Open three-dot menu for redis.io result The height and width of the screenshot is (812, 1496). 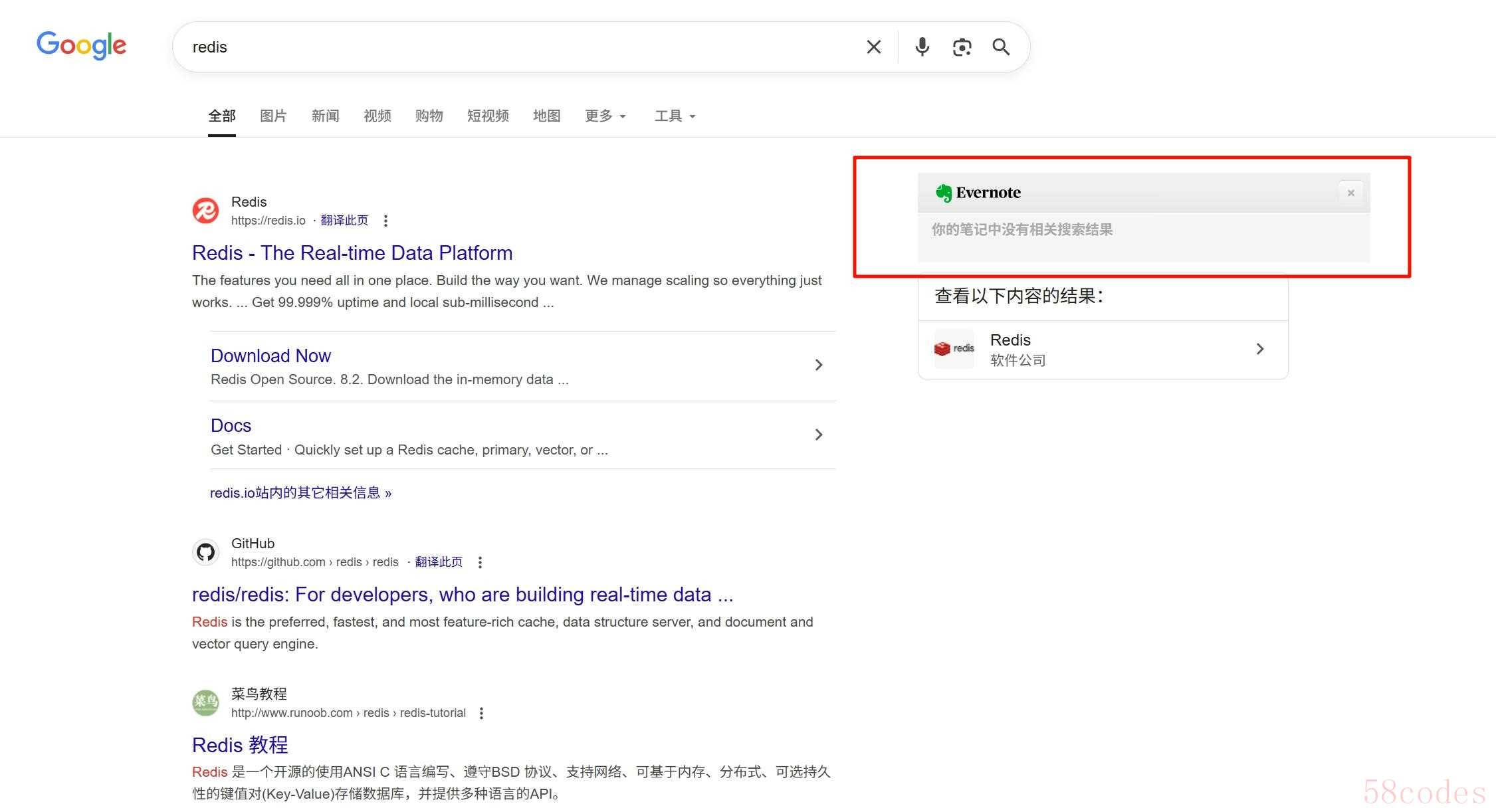(x=385, y=221)
